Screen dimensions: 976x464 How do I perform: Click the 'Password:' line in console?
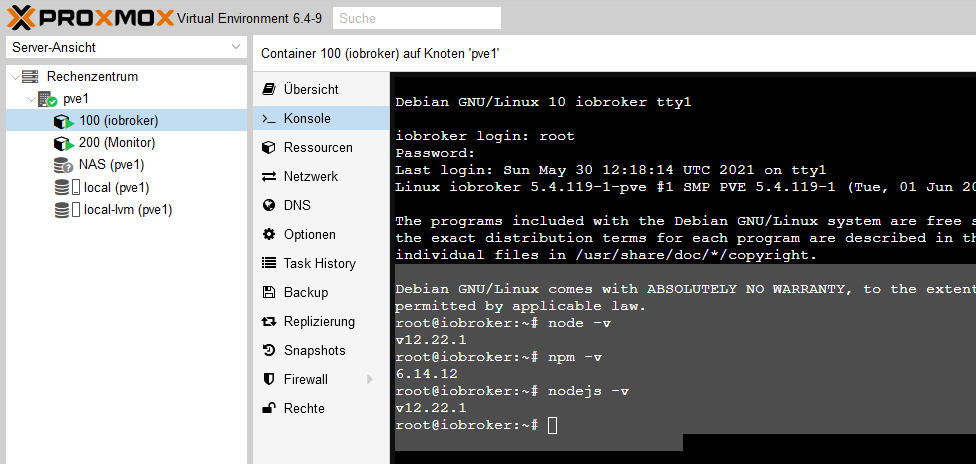[x=436, y=153]
